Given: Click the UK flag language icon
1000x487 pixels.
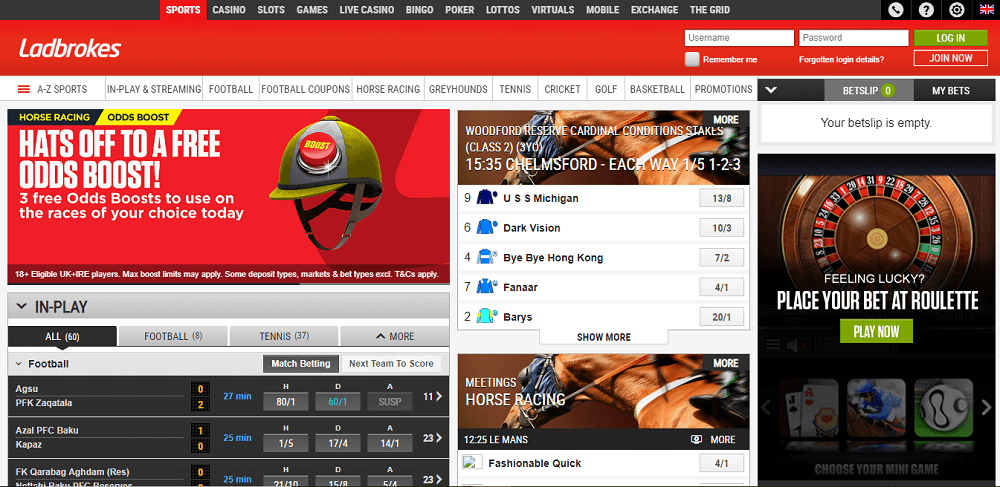Looking at the screenshot, I should coord(987,10).
